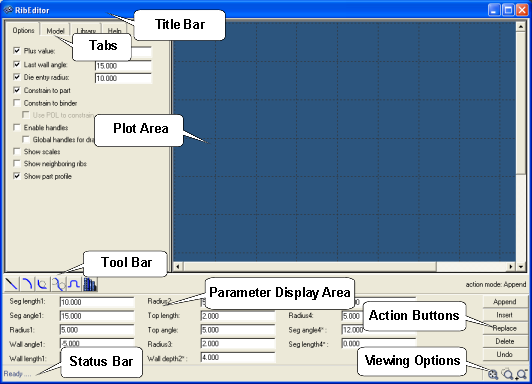
Task: Click the Wall depth2 input field
Action: pyautogui.click(x=238, y=357)
